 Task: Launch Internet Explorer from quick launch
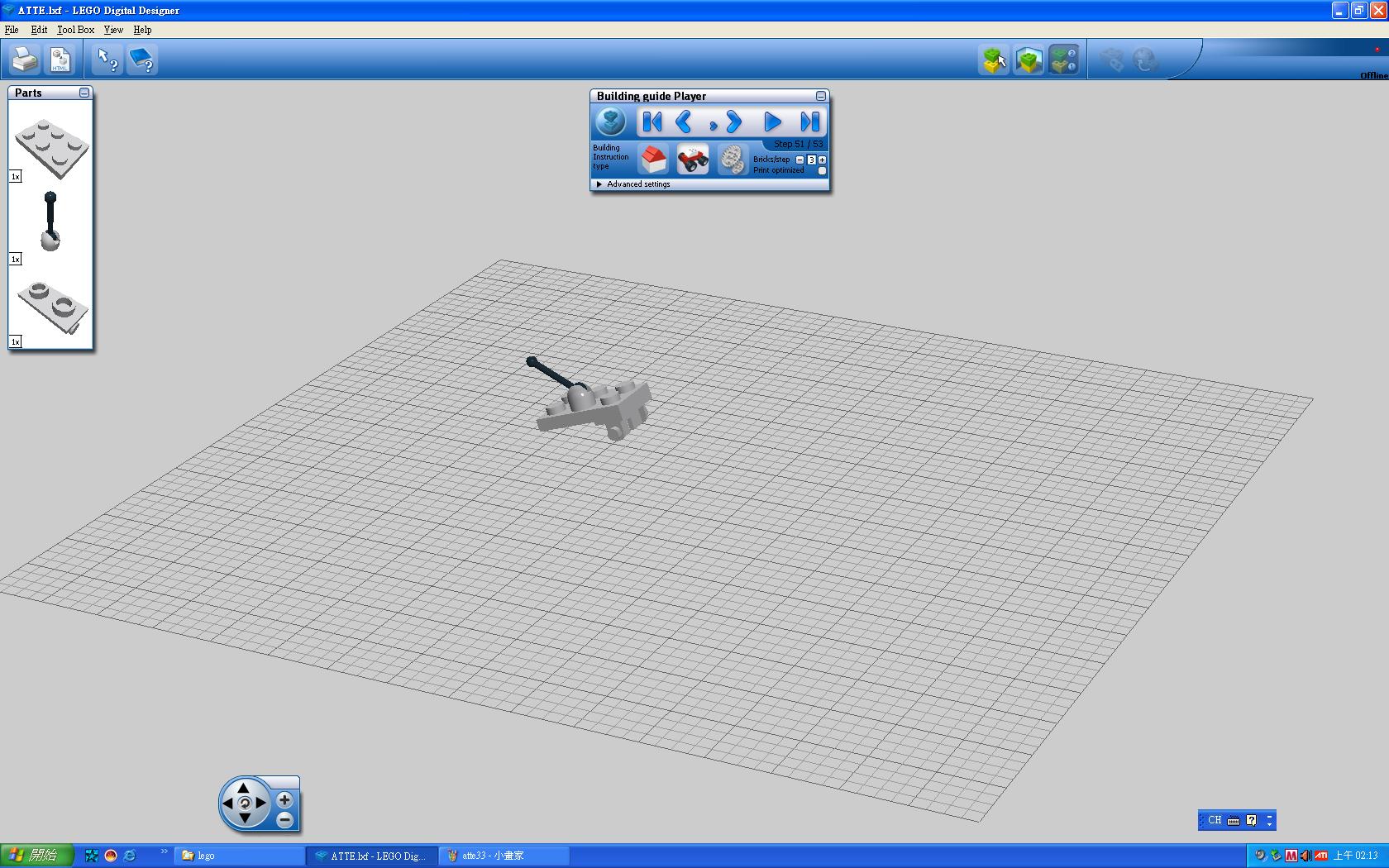pos(130,856)
